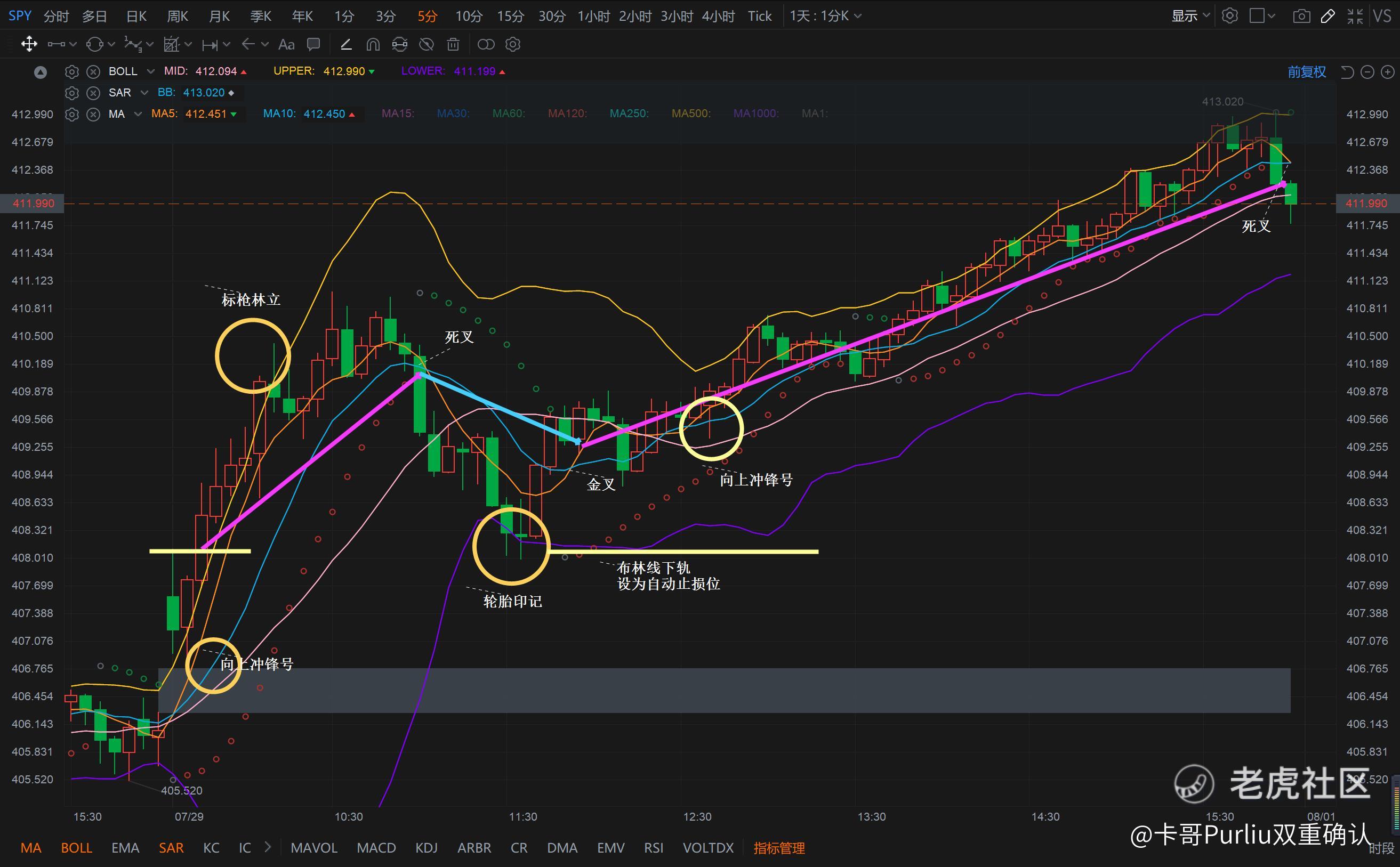This screenshot has height=867, width=1400.
Task: Remove the SAR indicator
Action: pyautogui.click(x=93, y=93)
